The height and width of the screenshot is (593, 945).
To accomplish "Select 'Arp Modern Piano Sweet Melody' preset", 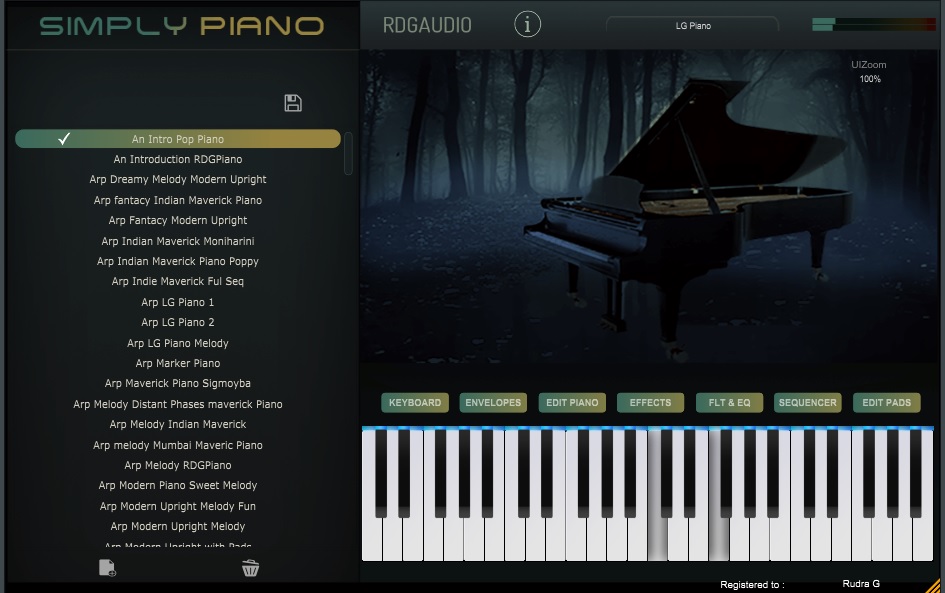I will (x=178, y=485).
